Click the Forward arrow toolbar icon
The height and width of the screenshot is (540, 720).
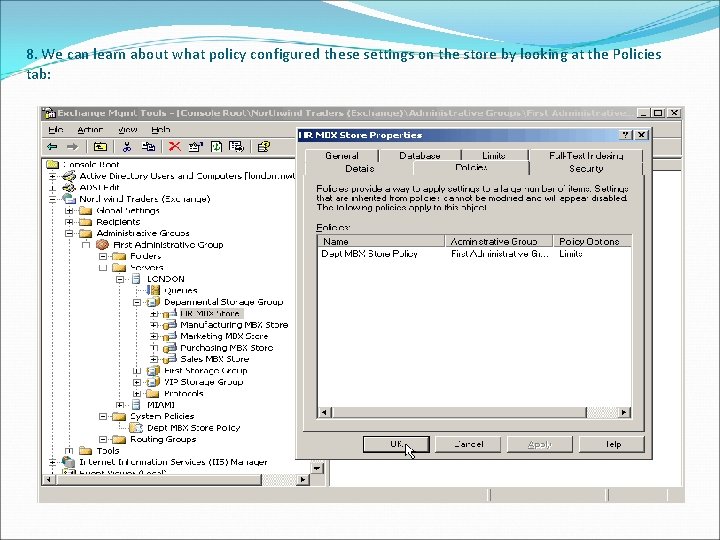pos(72,146)
